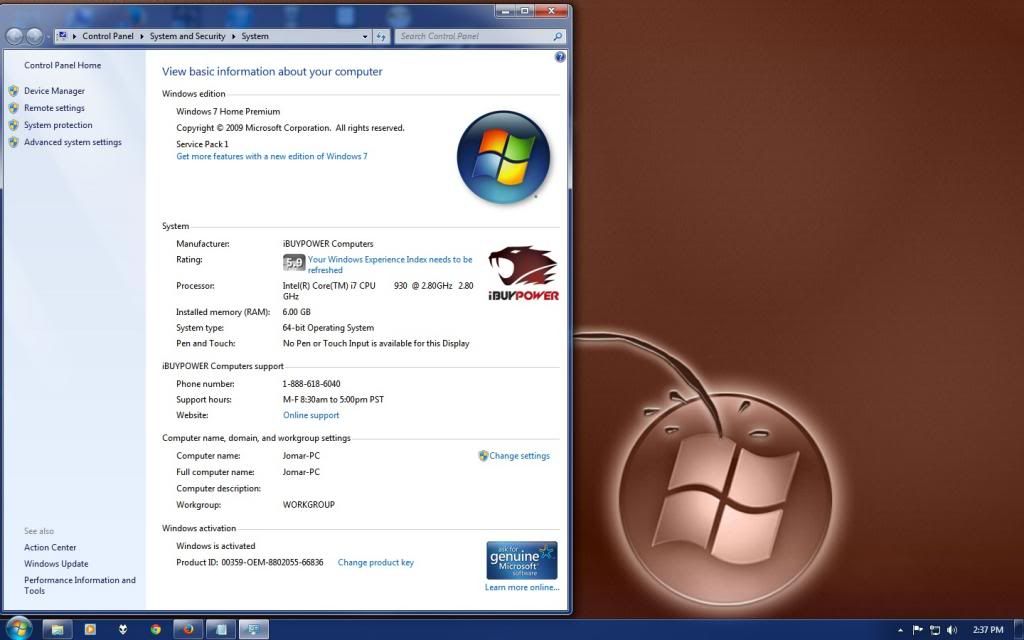Expand breadcrumb arrow after Control Panel

click(x=141, y=36)
